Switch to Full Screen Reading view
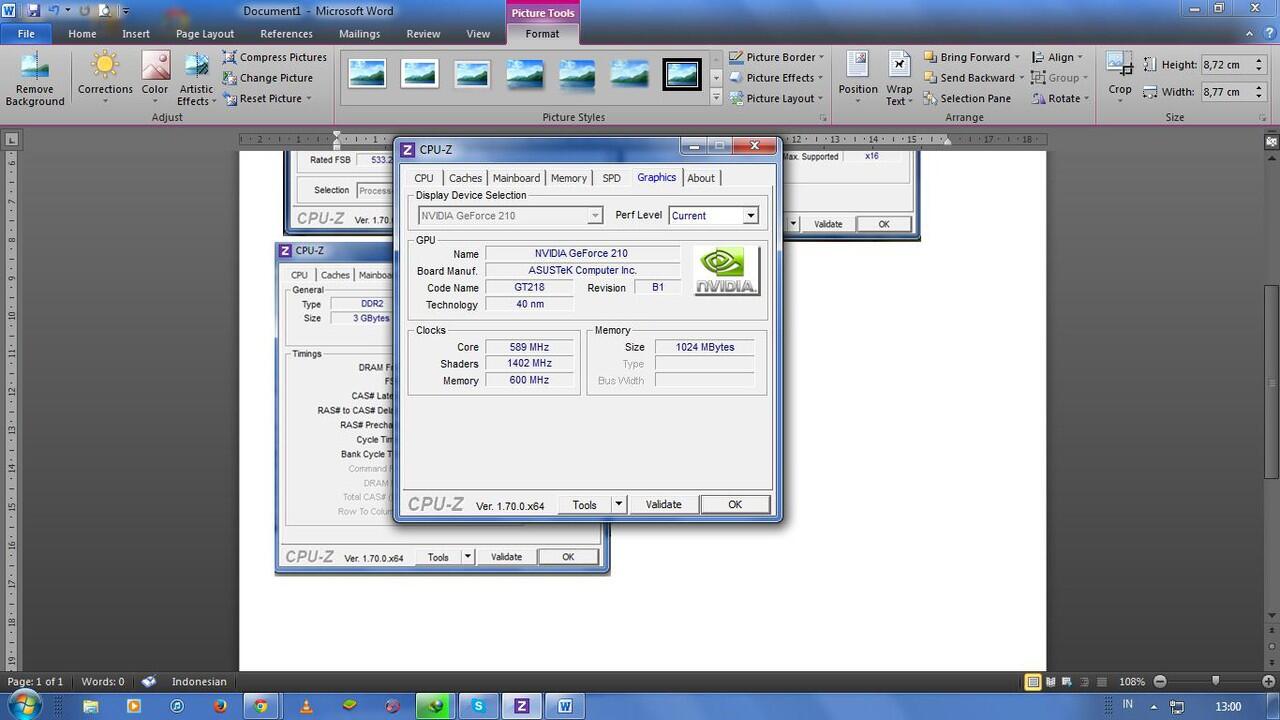Viewport: 1280px width, 720px height. 1051,682
